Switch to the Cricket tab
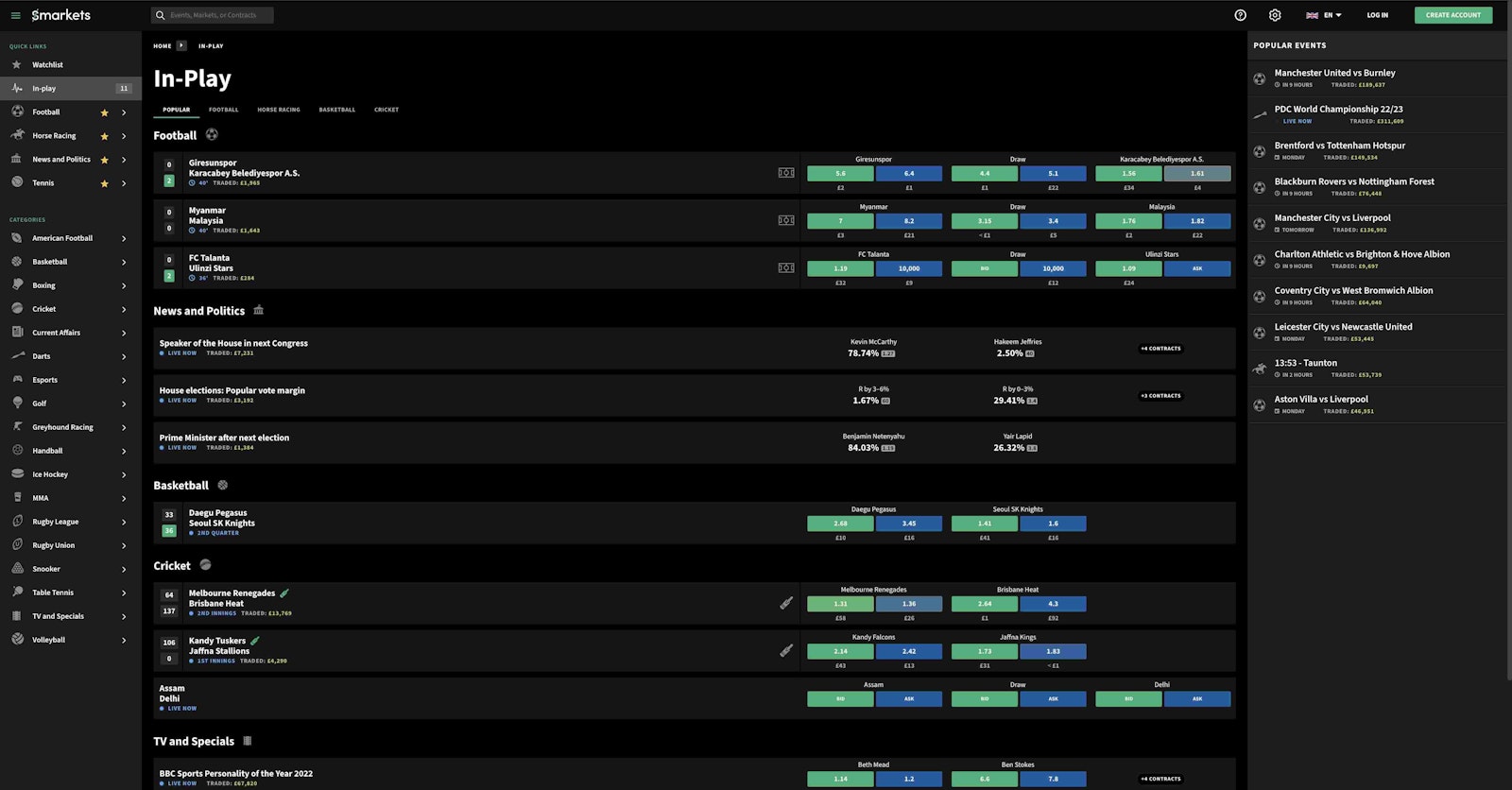 [387, 110]
